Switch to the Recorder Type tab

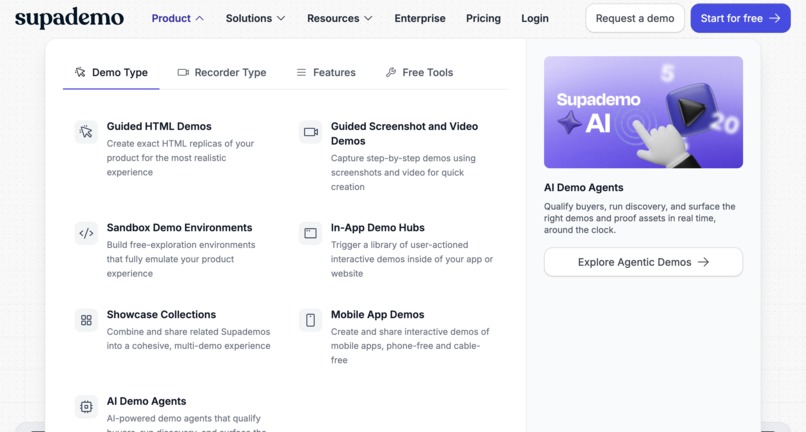222,73
